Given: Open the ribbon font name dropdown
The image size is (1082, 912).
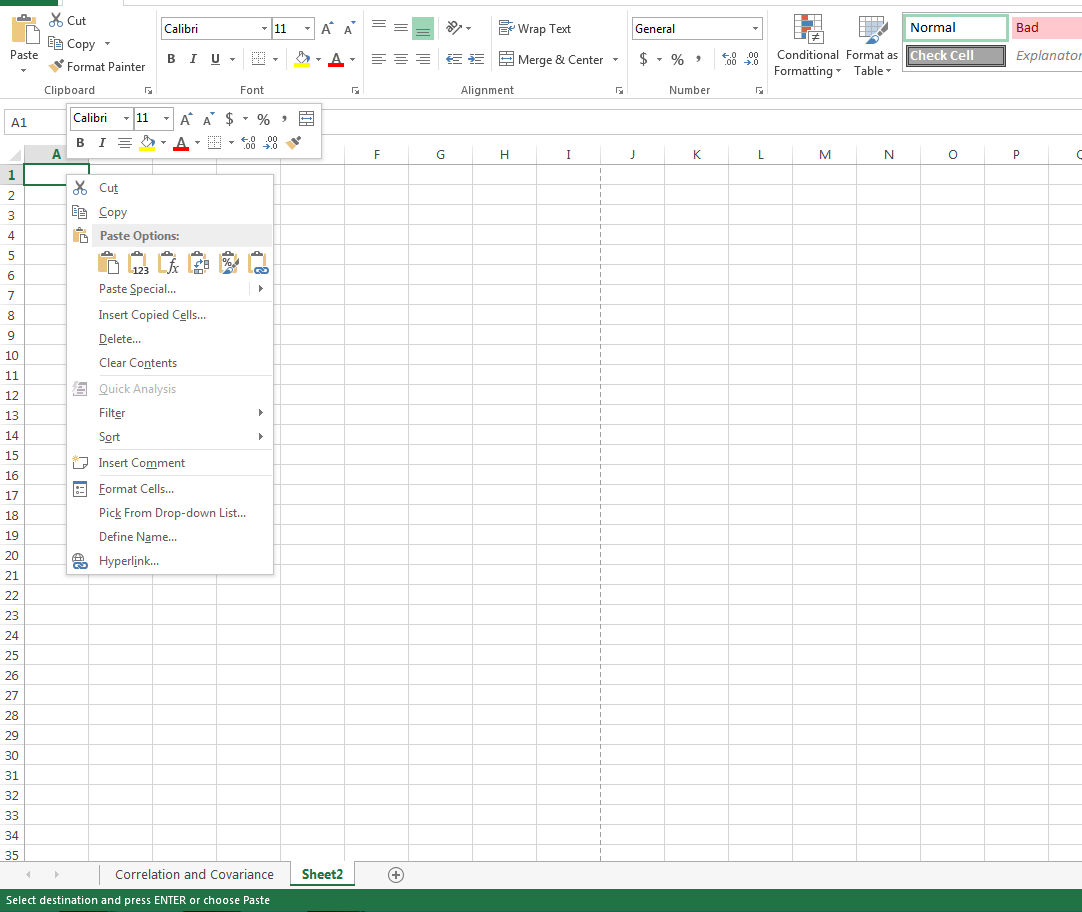Looking at the screenshot, I should pos(264,29).
